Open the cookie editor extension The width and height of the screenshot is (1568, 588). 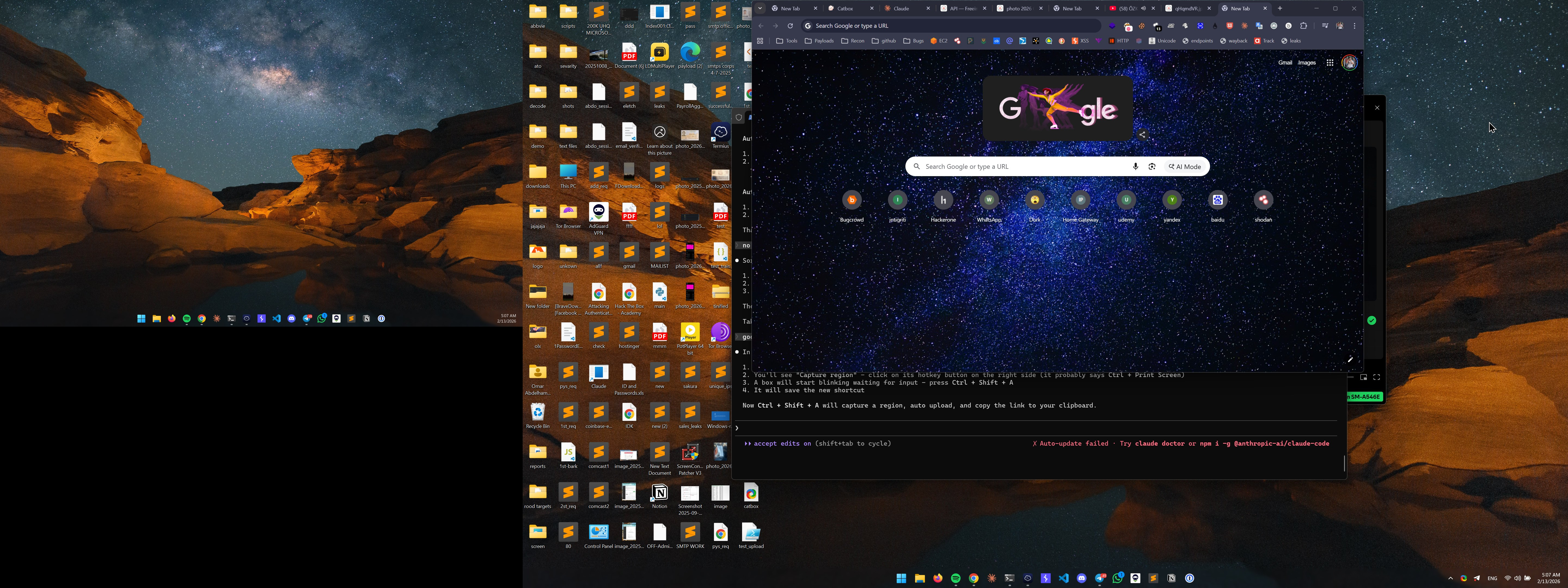(1141, 26)
